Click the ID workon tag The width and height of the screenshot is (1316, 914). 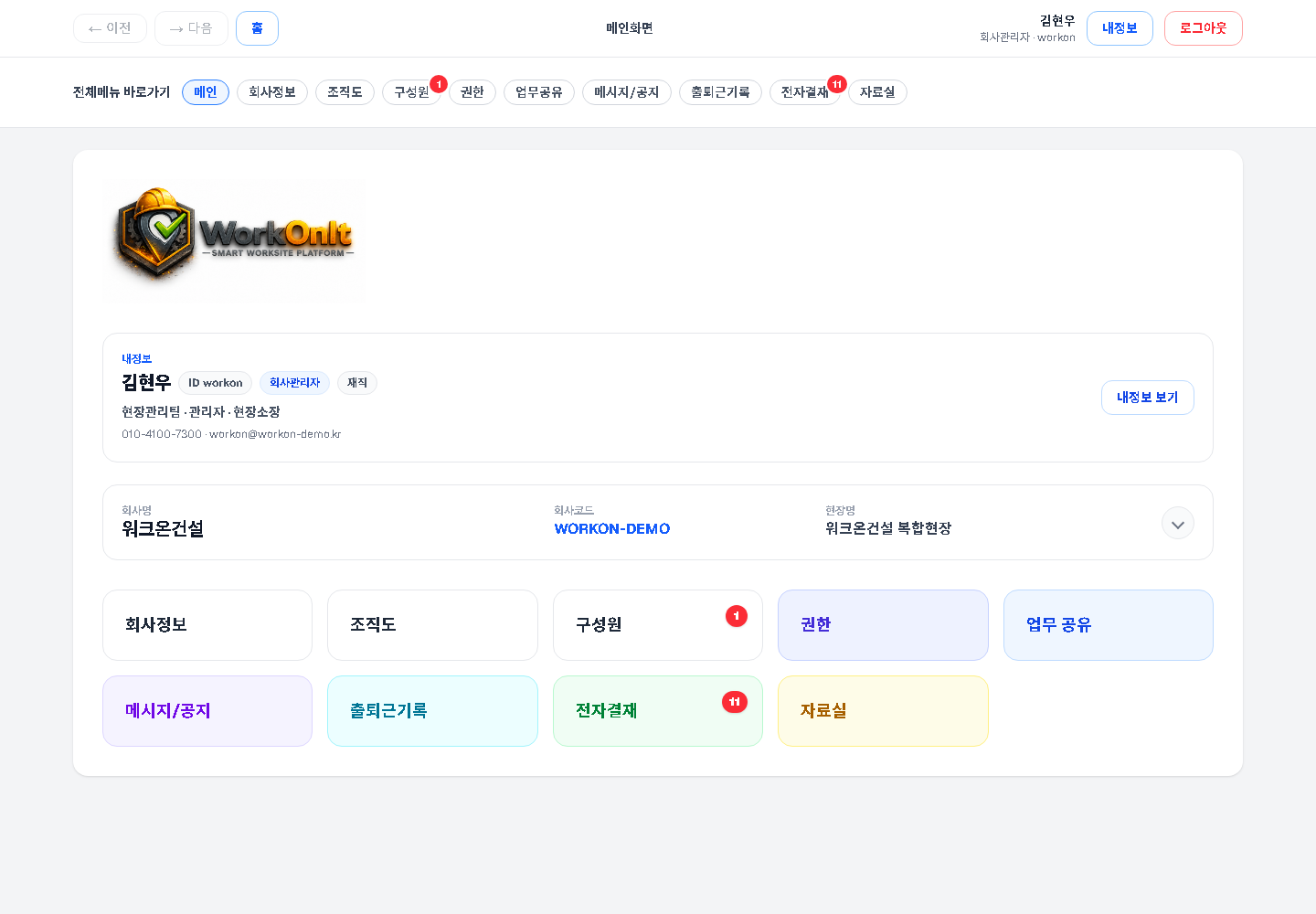(216, 383)
